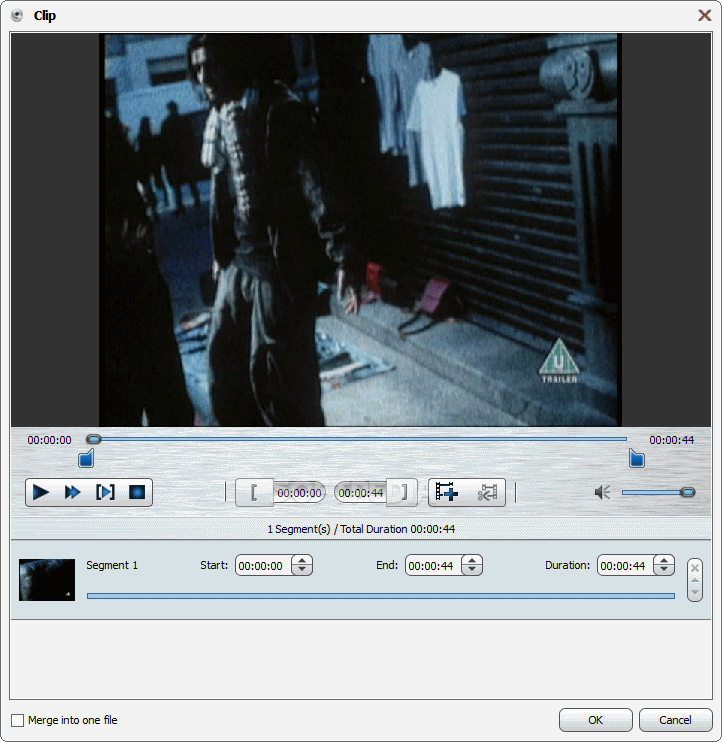Image resolution: width=722 pixels, height=742 pixels.
Task: Close the Clip dialog with the X
Action: [x=704, y=16]
